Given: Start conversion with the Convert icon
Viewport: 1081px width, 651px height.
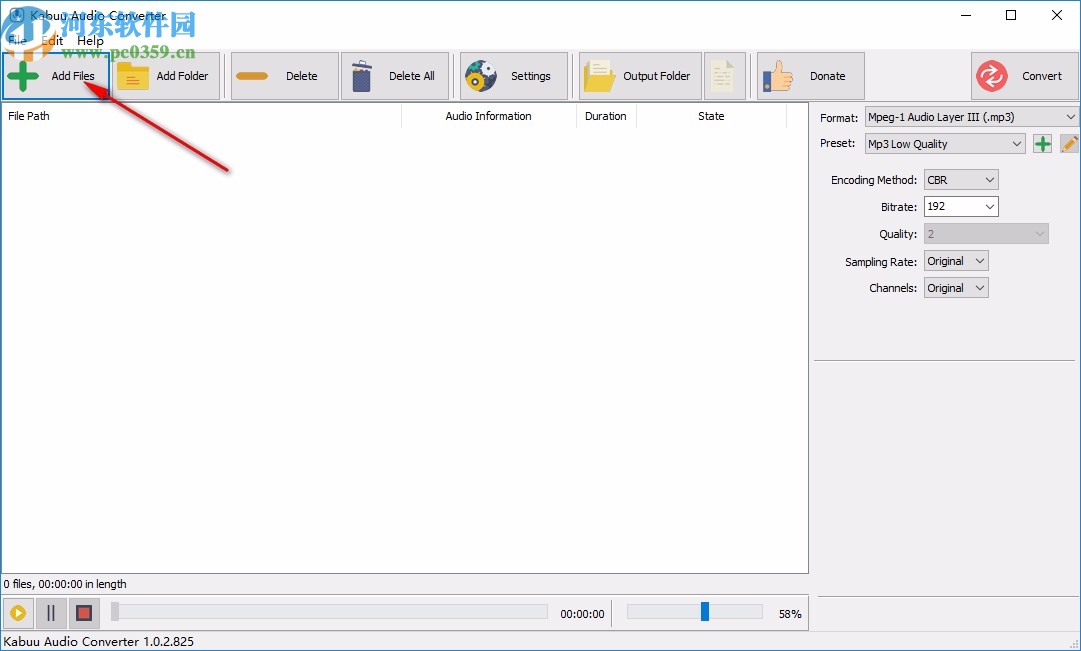Looking at the screenshot, I should [x=991, y=75].
